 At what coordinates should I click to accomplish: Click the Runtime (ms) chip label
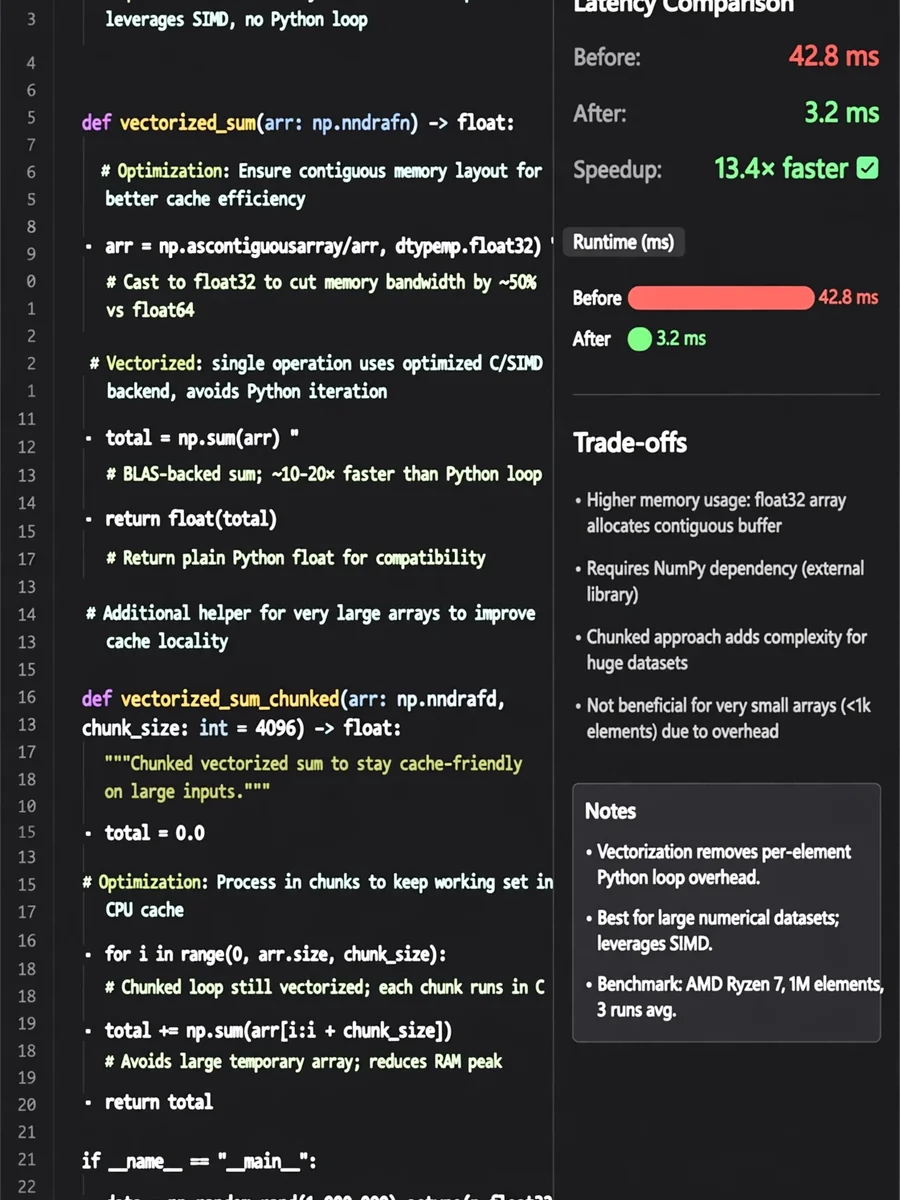[624, 242]
